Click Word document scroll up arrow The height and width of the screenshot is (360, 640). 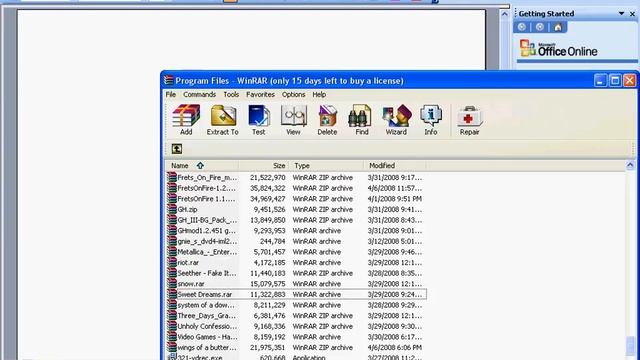pos(504,14)
